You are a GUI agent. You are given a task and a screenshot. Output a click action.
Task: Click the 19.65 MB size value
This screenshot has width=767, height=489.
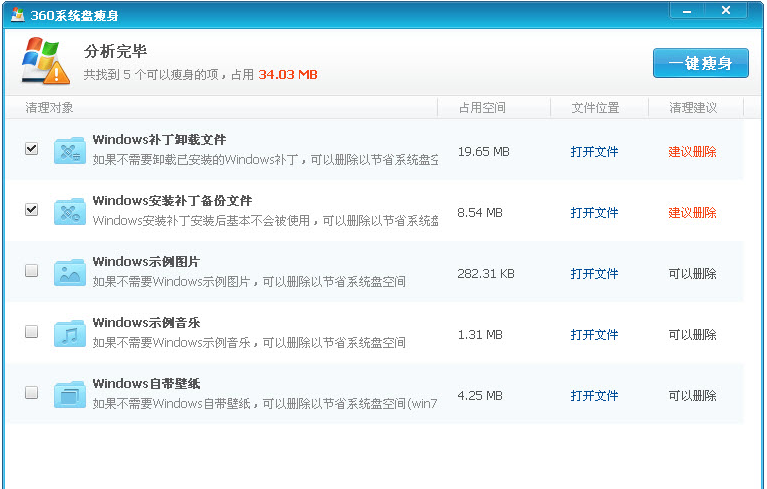pos(483,152)
